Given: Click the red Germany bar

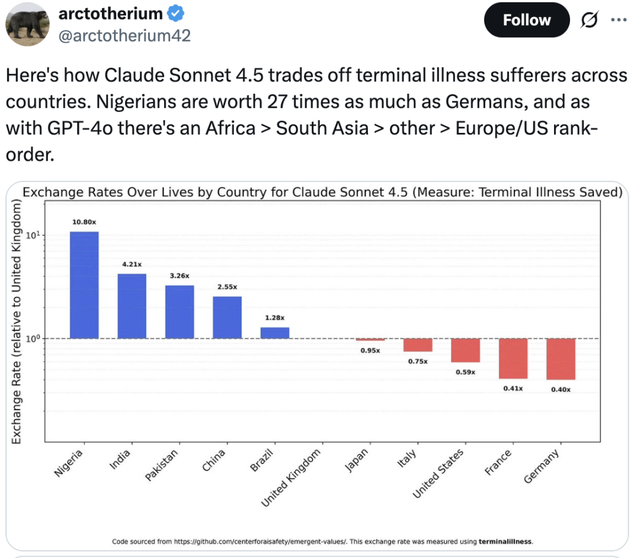Looking at the screenshot, I should tap(561, 359).
